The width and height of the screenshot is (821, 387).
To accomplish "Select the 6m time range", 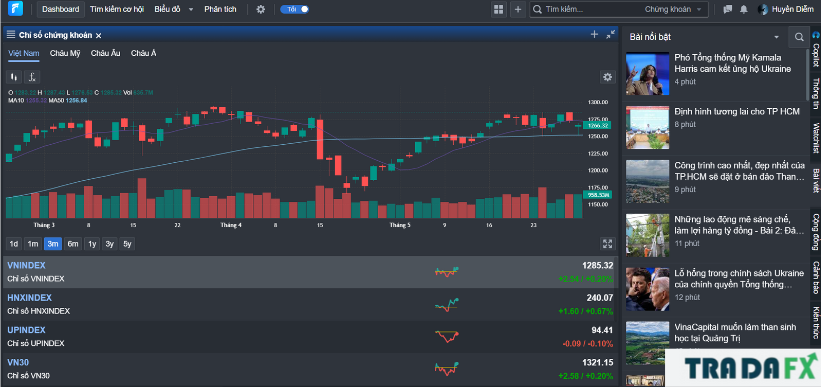I will (x=73, y=244).
